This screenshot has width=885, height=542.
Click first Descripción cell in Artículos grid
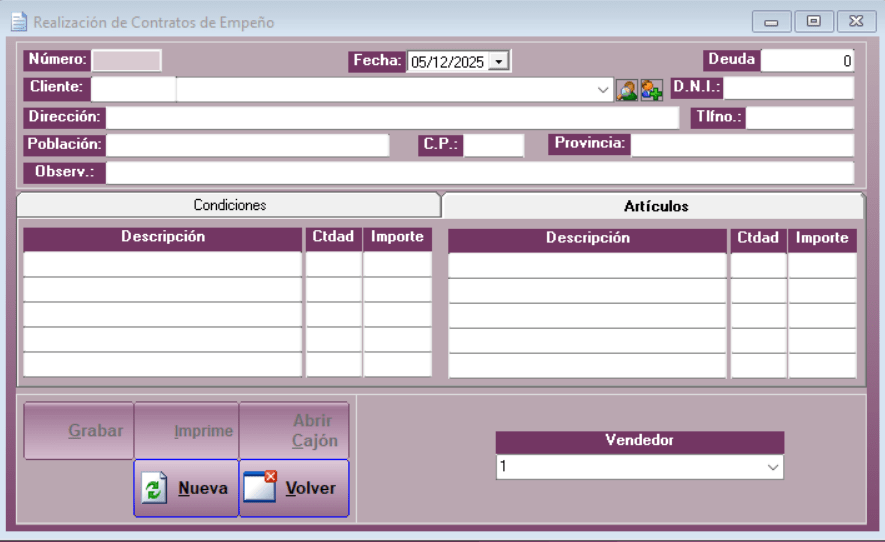pyautogui.click(x=587, y=265)
